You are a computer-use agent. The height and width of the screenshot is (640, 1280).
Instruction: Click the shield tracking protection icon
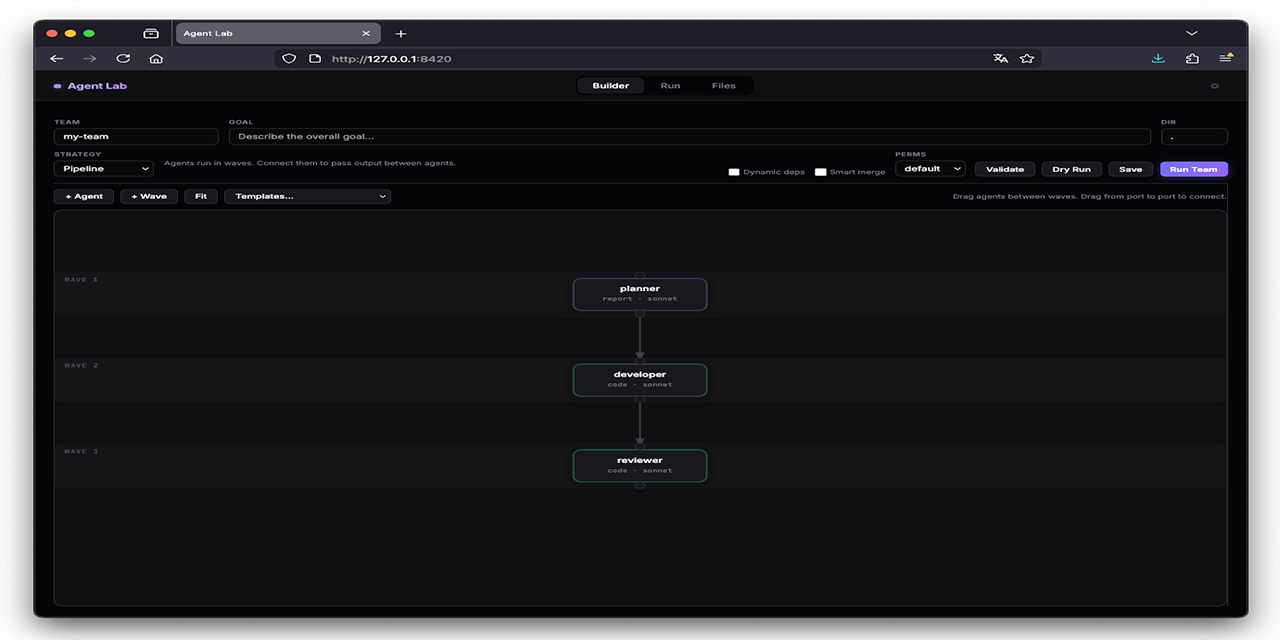coord(289,59)
